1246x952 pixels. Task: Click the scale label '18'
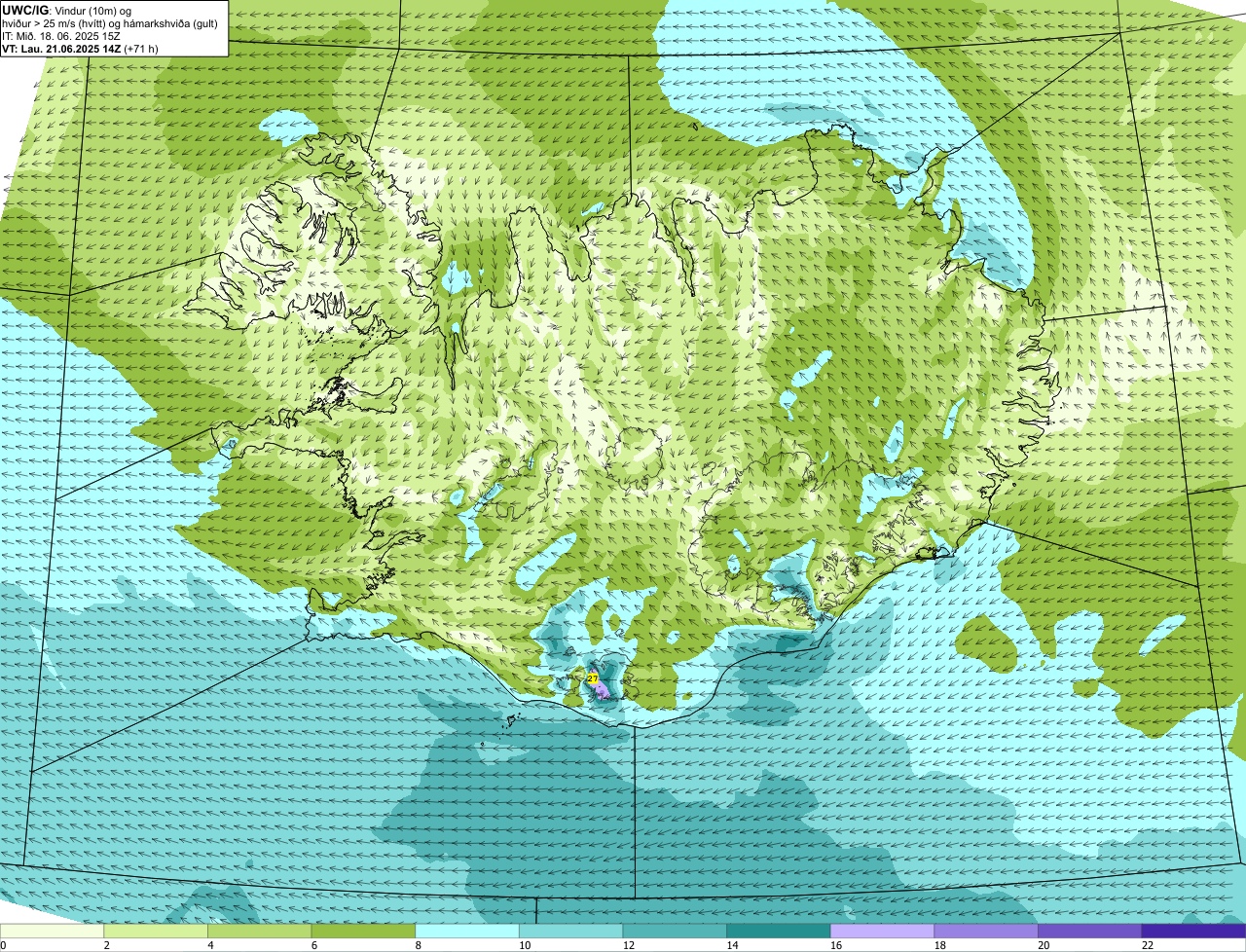(x=939, y=945)
